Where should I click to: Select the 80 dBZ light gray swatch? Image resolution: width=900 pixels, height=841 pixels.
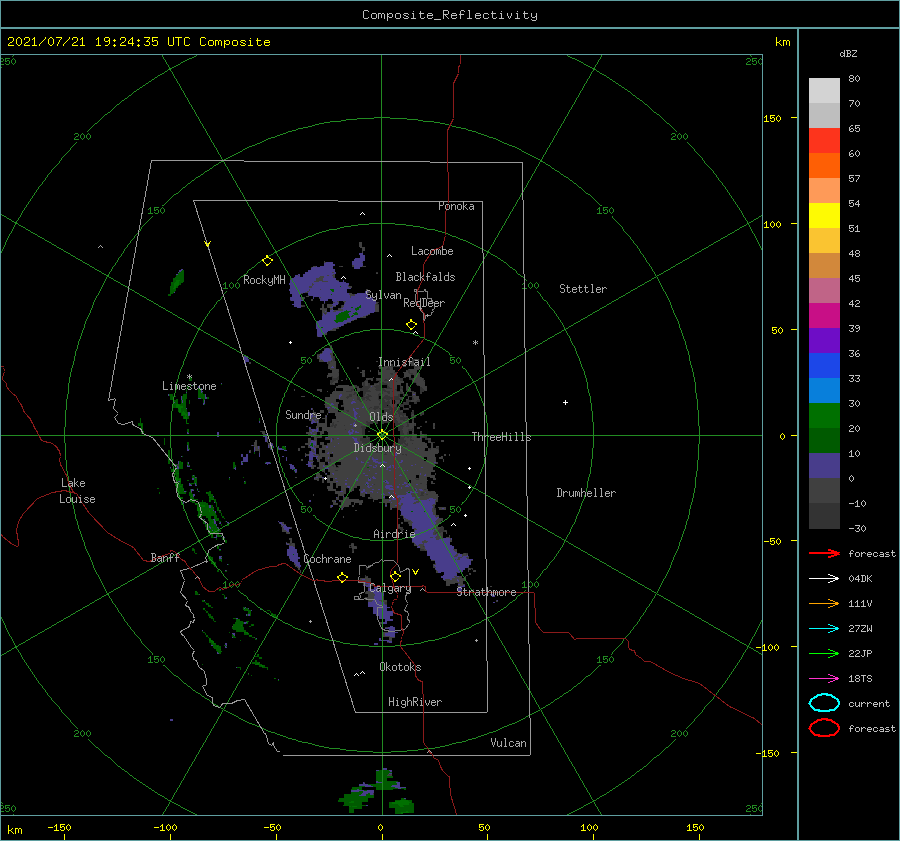[x=824, y=90]
